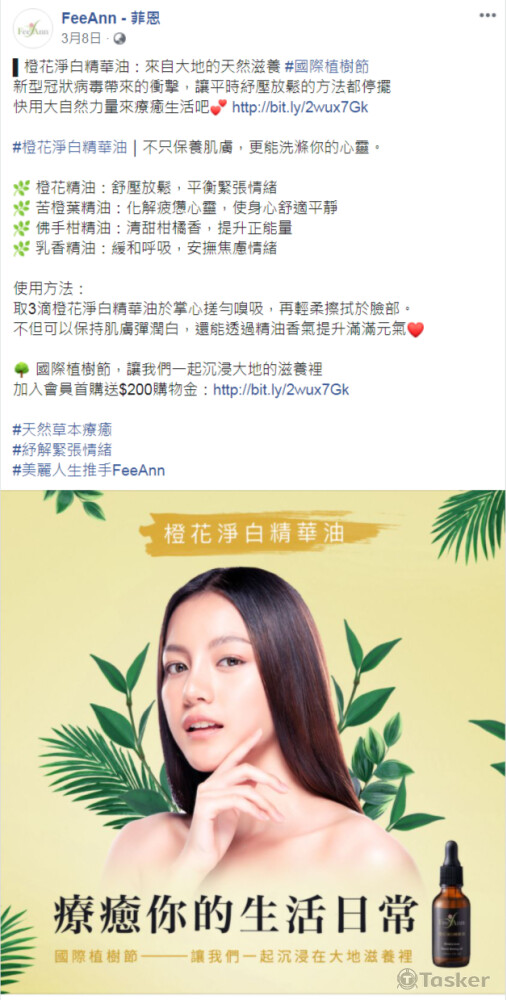Click the Tasker watermark logo
Image resolution: width=506 pixels, height=1000 pixels.
[x=443, y=979]
